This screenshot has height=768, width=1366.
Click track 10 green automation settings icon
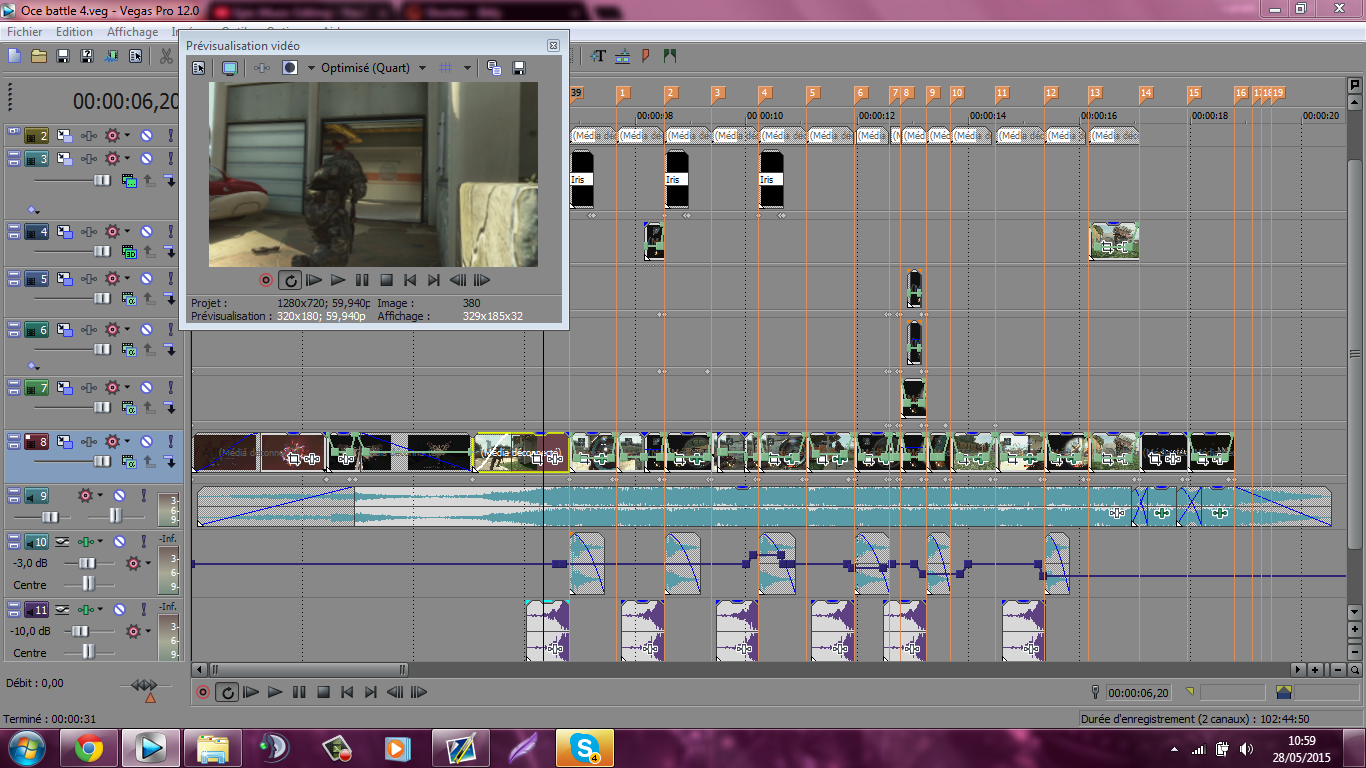[87, 542]
